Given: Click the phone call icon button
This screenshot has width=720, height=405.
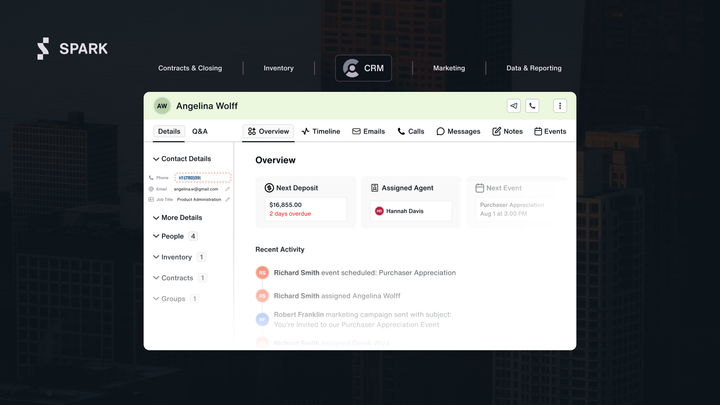Looking at the screenshot, I should [532, 106].
